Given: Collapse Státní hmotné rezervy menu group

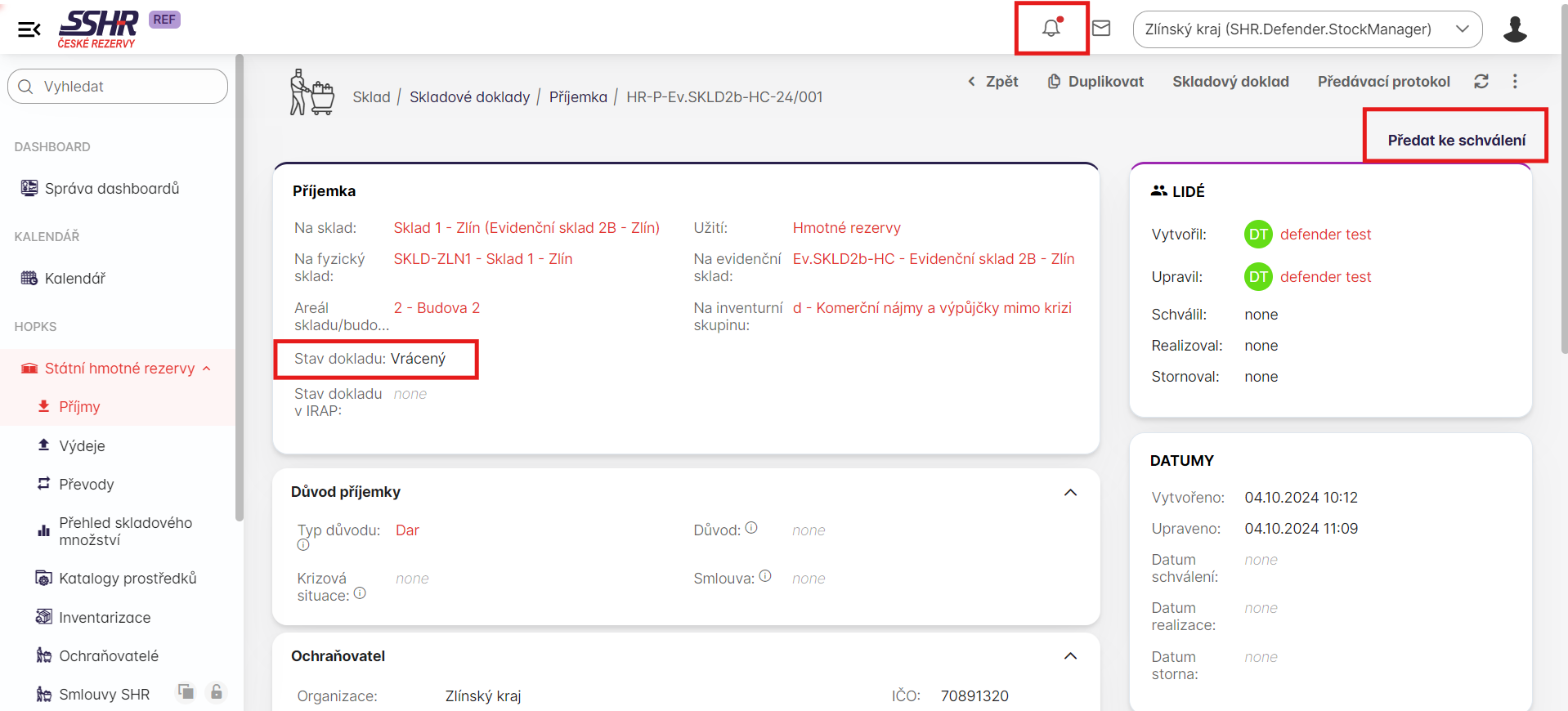Looking at the screenshot, I should (x=207, y=369).
